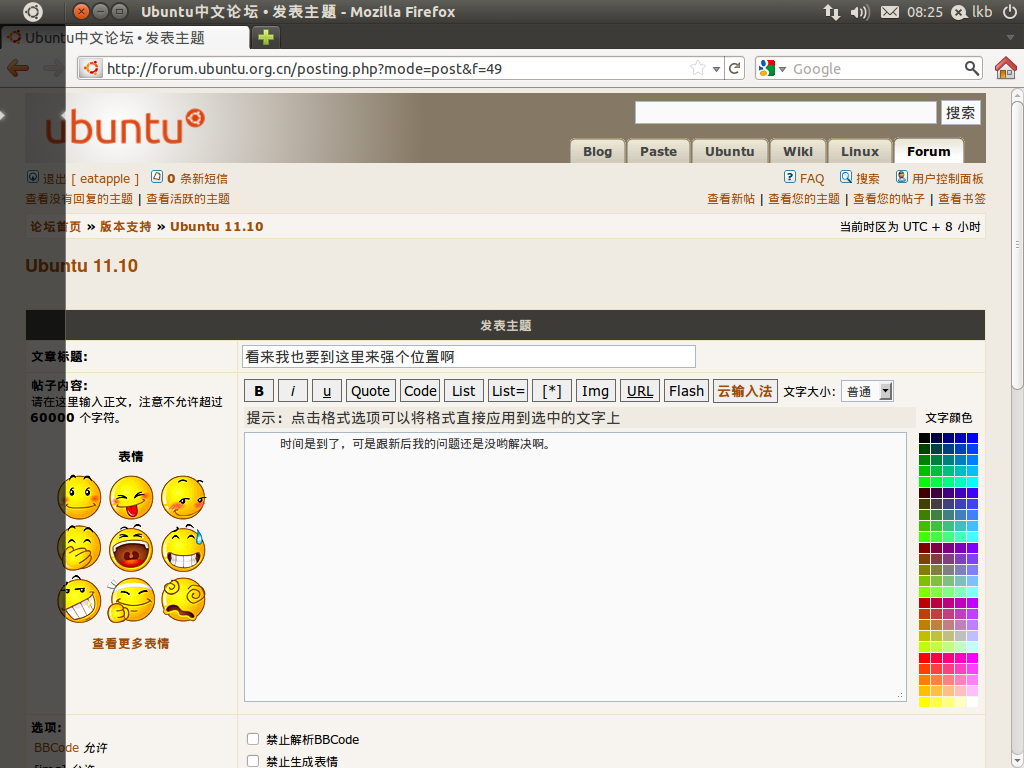Open the URL history dropdown arrow
This screenshot has width=1024, height=768.
tap(716, 69)
